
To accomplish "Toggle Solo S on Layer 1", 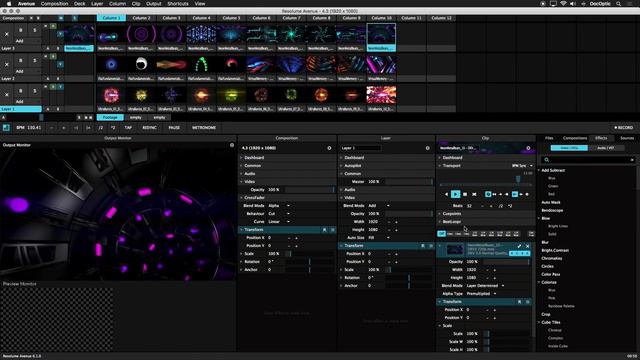I will (x=35, y=91).
